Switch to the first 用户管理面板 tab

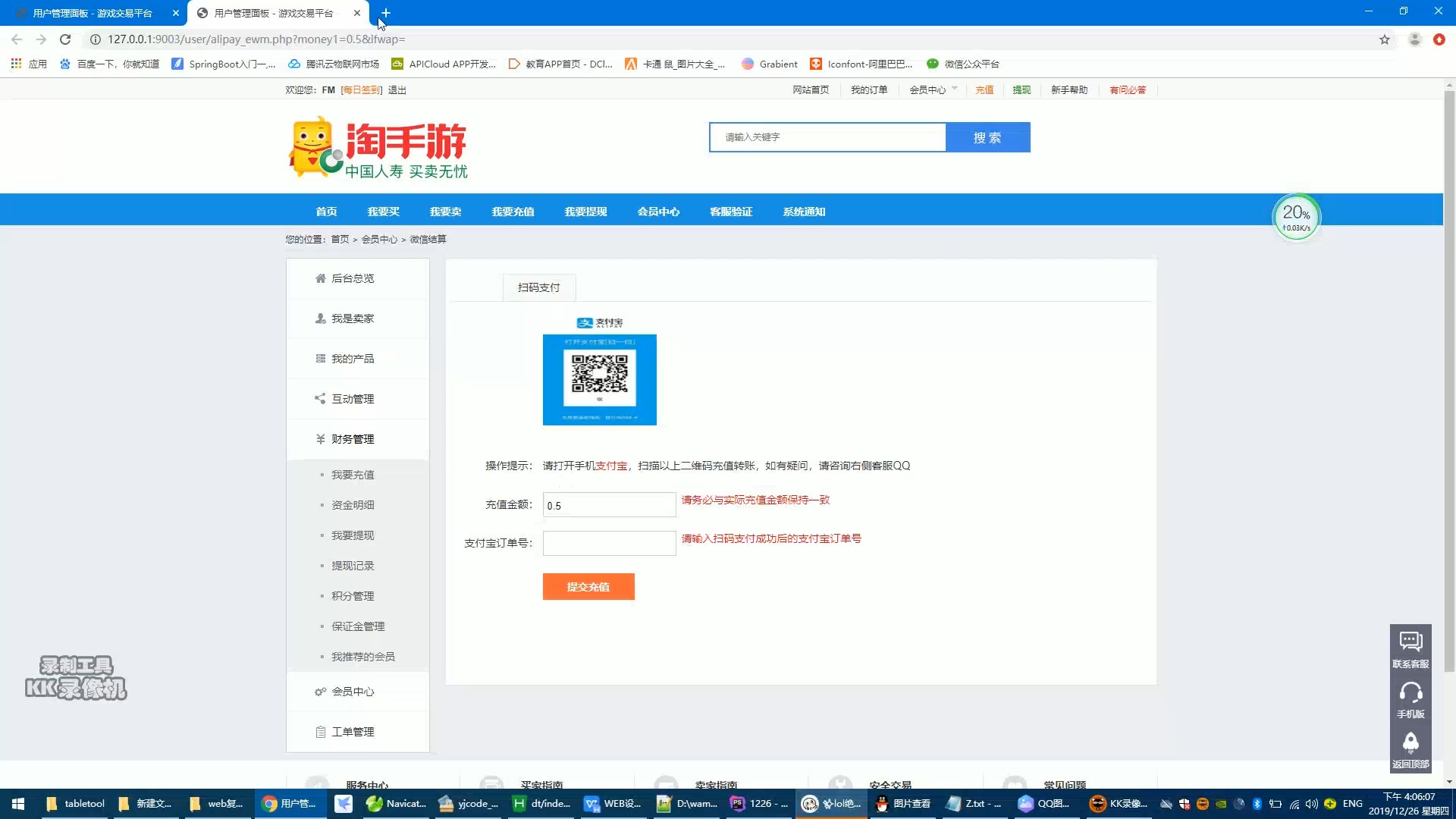pyautogui.click(x=93, y=13)
